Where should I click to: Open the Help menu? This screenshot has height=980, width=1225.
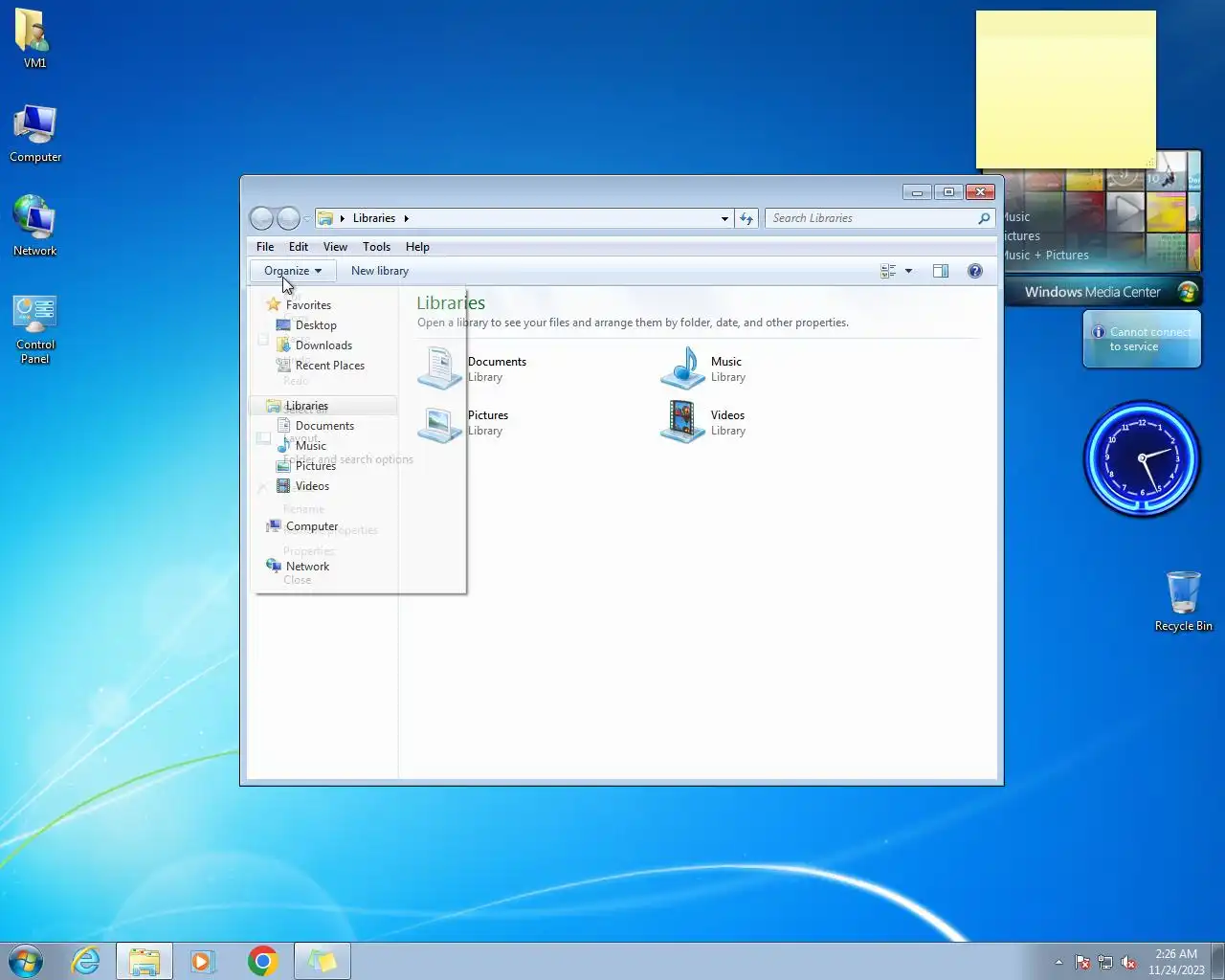(x=417, y=247)
